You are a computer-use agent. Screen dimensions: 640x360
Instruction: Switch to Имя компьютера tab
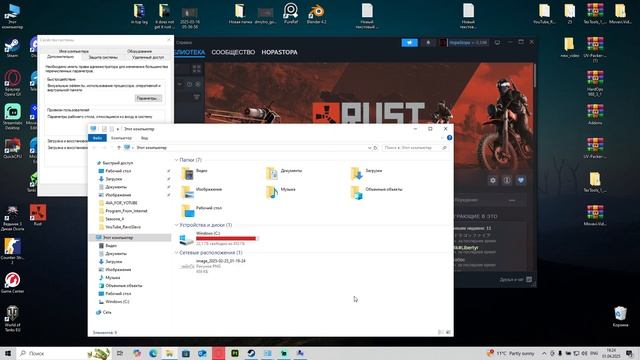pos(73,51)
